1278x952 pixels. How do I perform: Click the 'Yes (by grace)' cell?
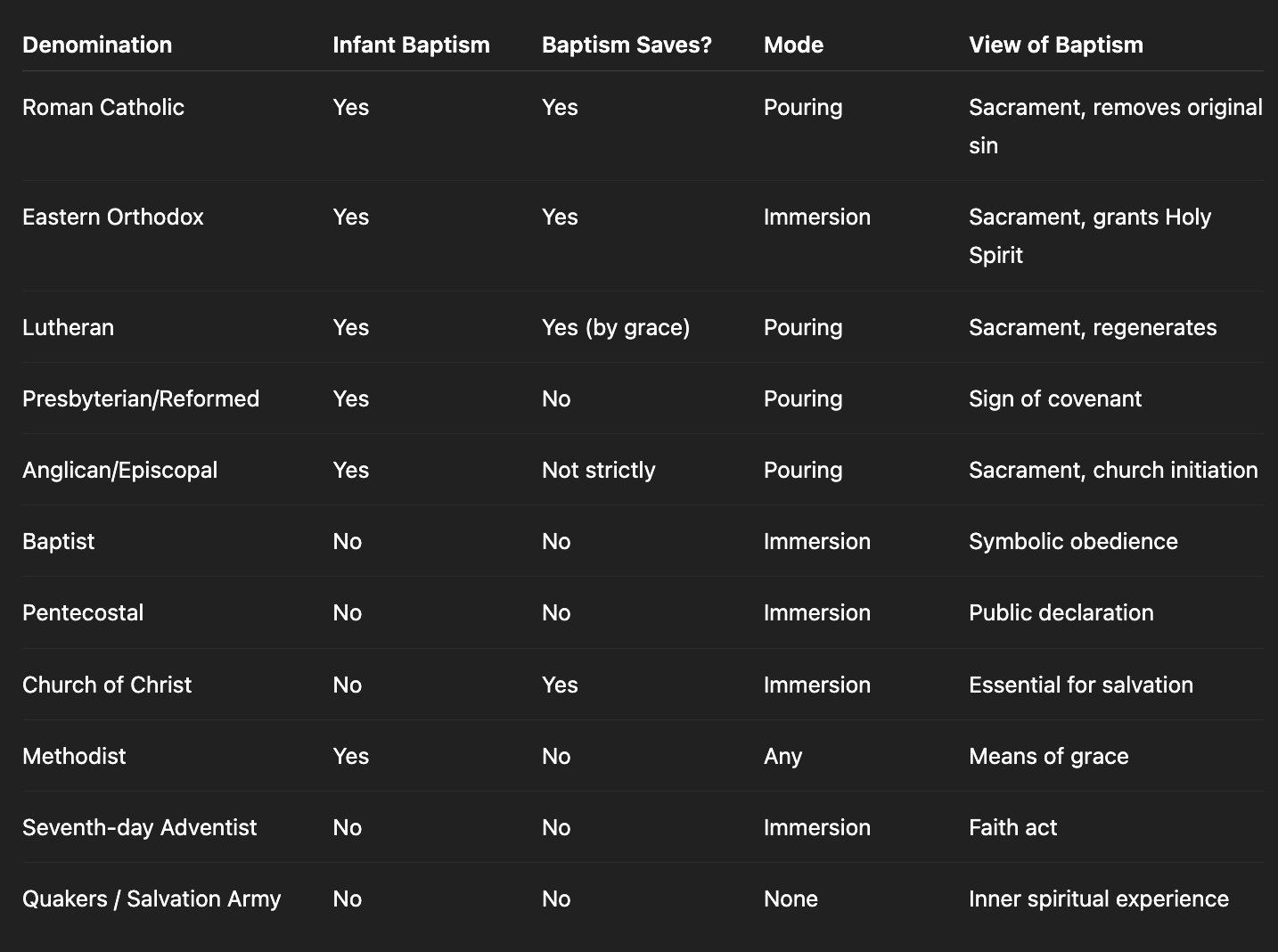coord(616,327)
